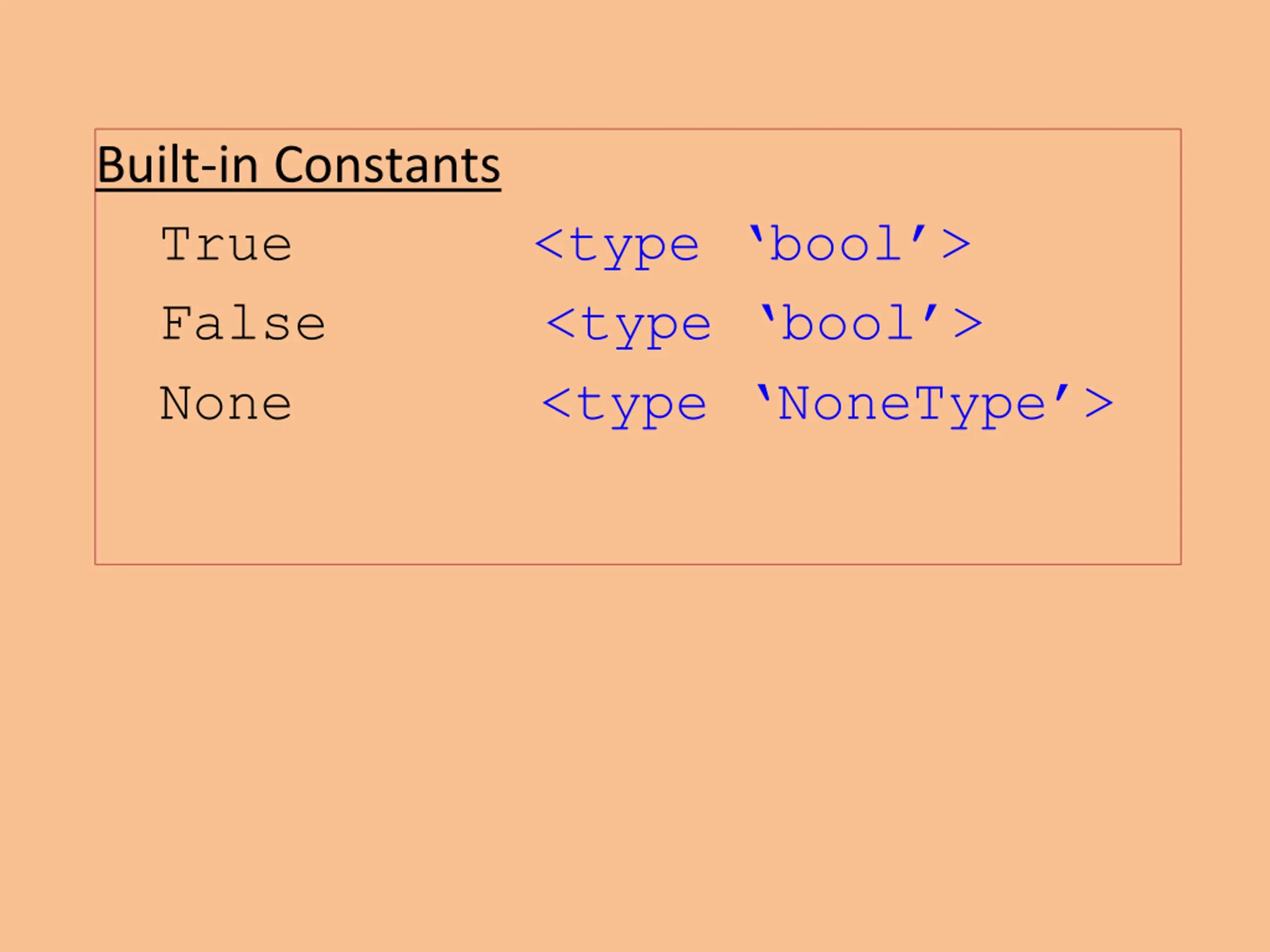Click the opening angle bracket on the False row
The image size is (1270, 952).
click(x=561, y=324)
